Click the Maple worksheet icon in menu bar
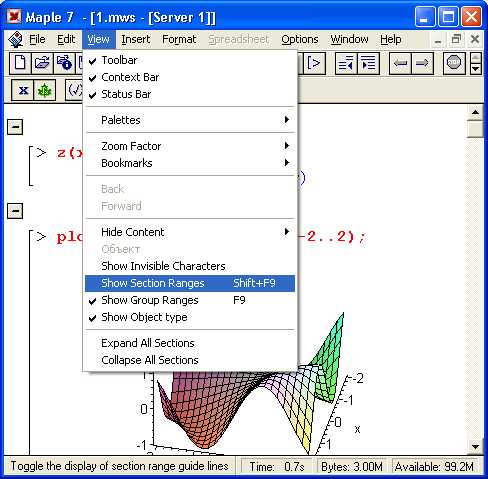 coord(15,39)
